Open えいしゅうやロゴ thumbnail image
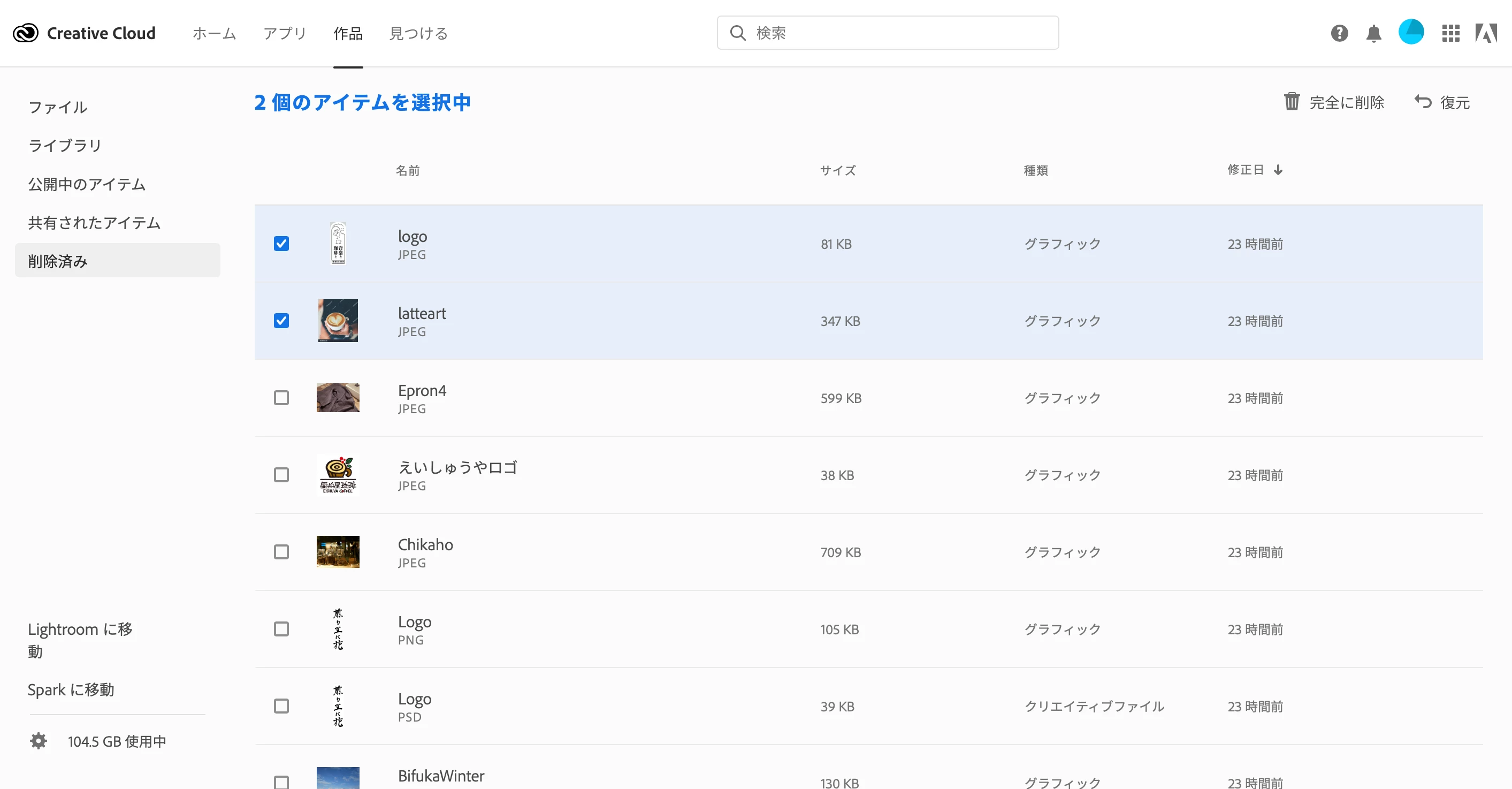The width and height of the screenshot is (1512, 789). click(x=338, y=474)
